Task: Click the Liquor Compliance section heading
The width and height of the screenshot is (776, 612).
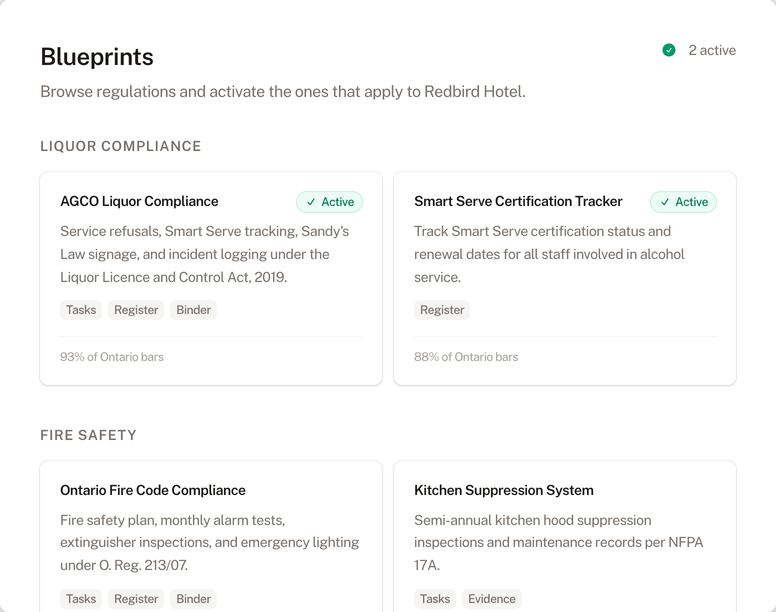Action: [121, 146]
